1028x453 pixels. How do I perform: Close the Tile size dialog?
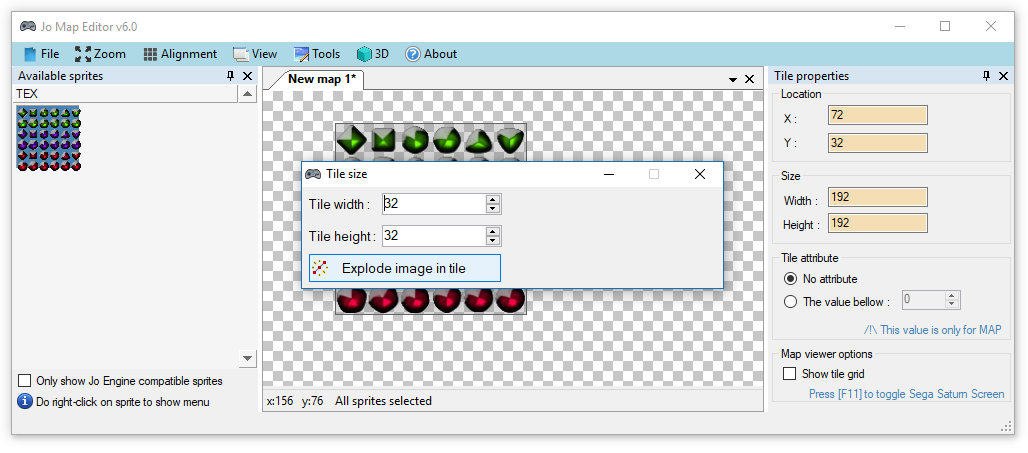(x=700, y=174)
